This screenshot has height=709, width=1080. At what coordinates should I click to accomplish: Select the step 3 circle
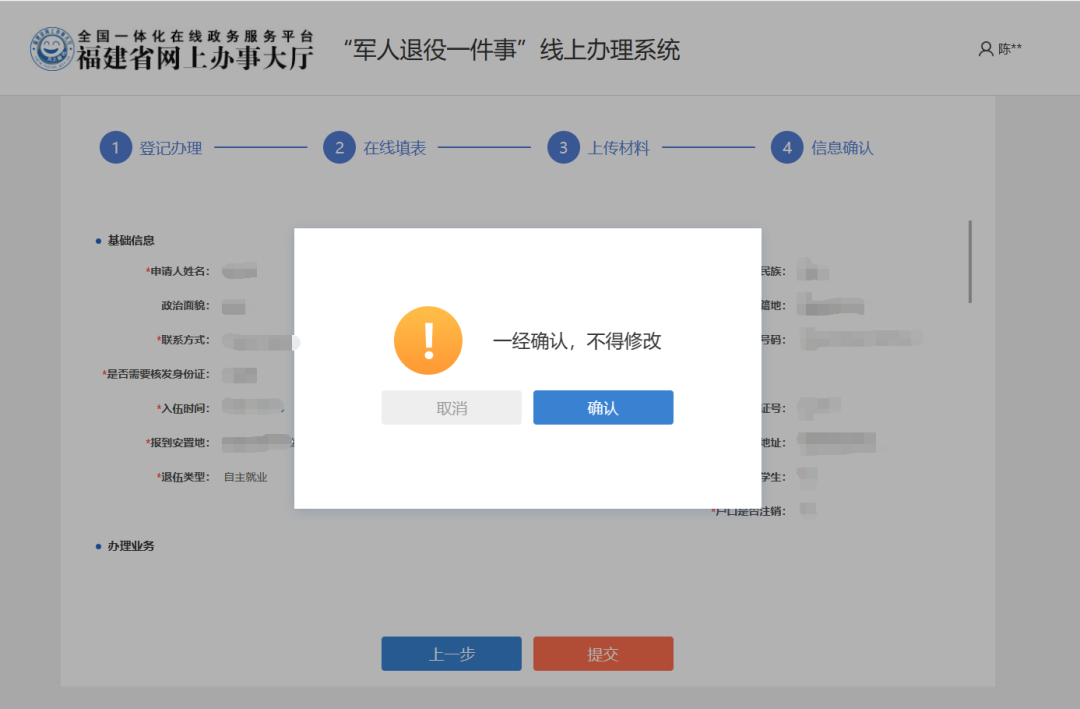564,148
